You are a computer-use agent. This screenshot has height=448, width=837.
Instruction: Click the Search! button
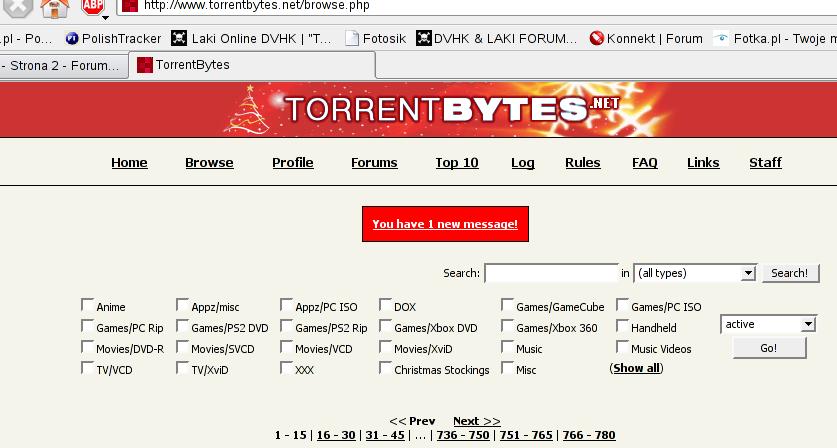[790, 273]
